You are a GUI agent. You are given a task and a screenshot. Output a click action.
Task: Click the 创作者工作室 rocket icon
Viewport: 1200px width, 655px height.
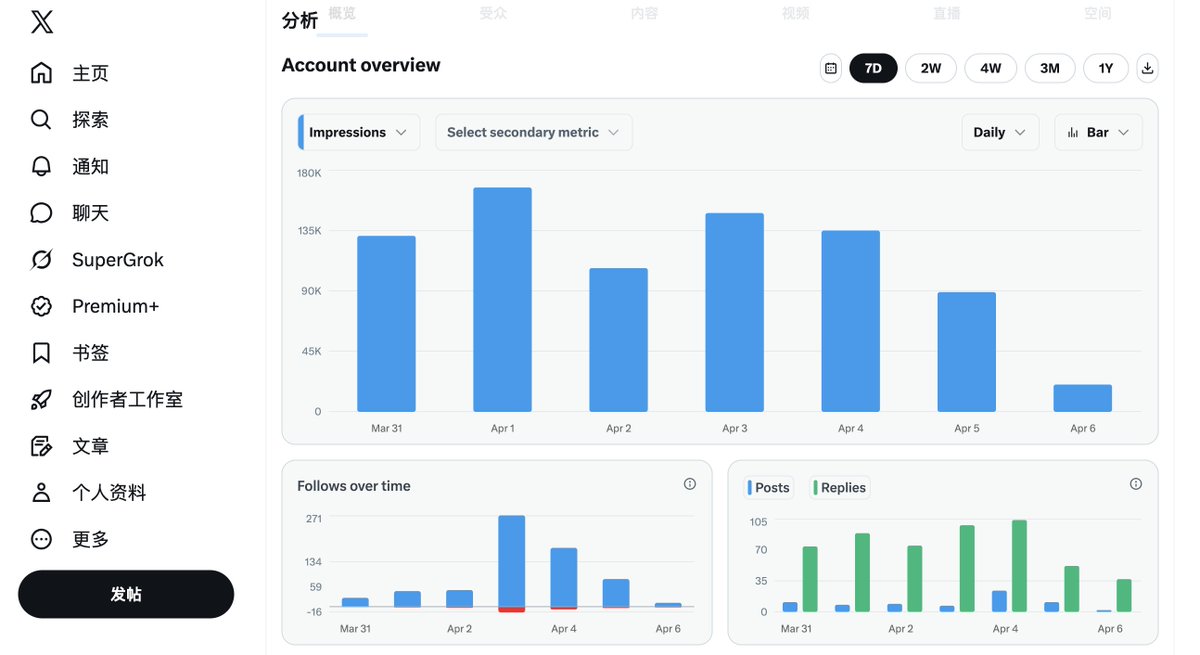pyautogui.click(x=41, y=400)
